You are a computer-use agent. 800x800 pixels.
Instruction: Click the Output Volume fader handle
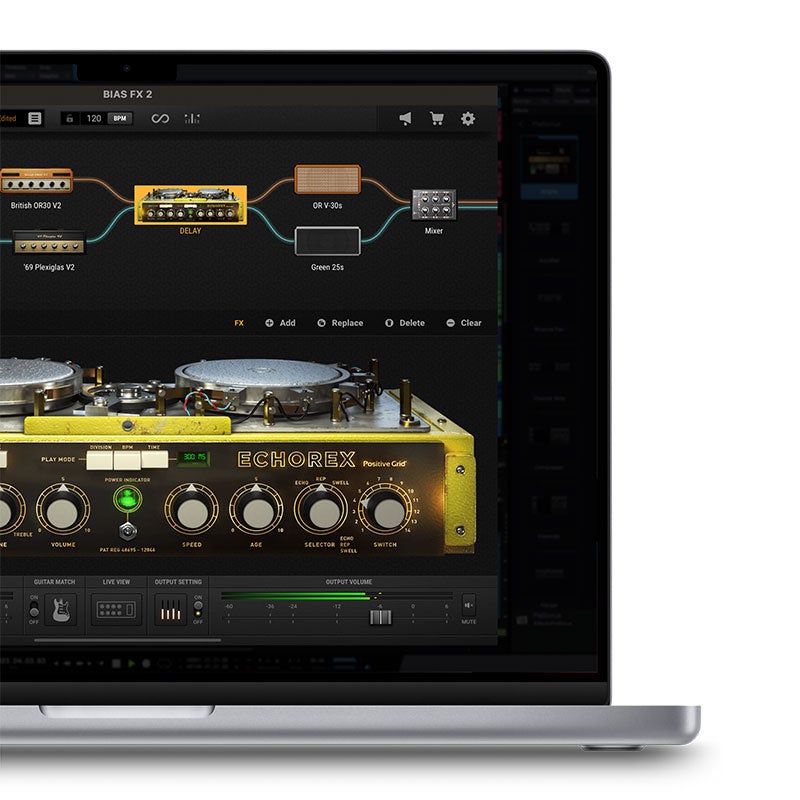click(x=381, y=617)
